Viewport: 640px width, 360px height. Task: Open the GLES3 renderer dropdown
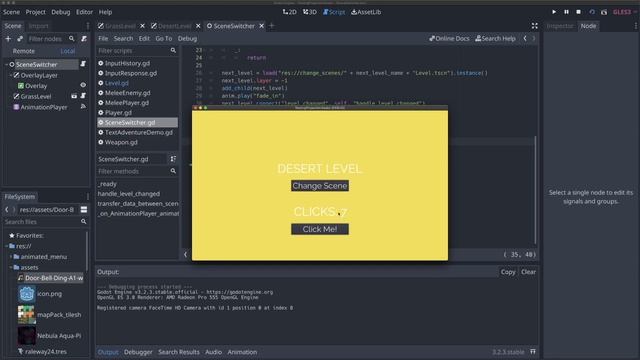coord(624,12)
